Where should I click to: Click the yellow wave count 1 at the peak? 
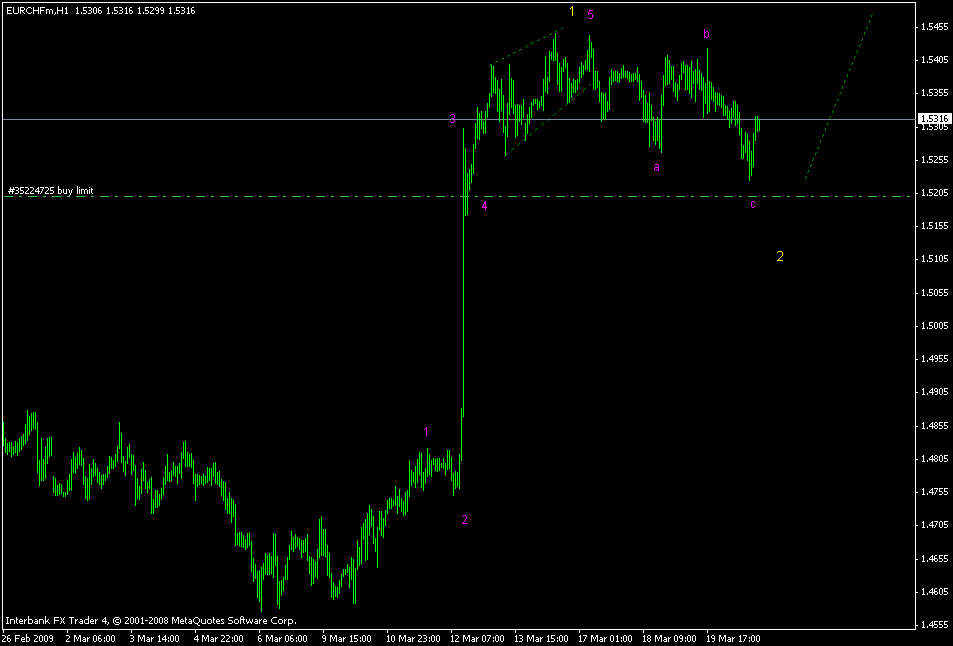tap(572, 13)
